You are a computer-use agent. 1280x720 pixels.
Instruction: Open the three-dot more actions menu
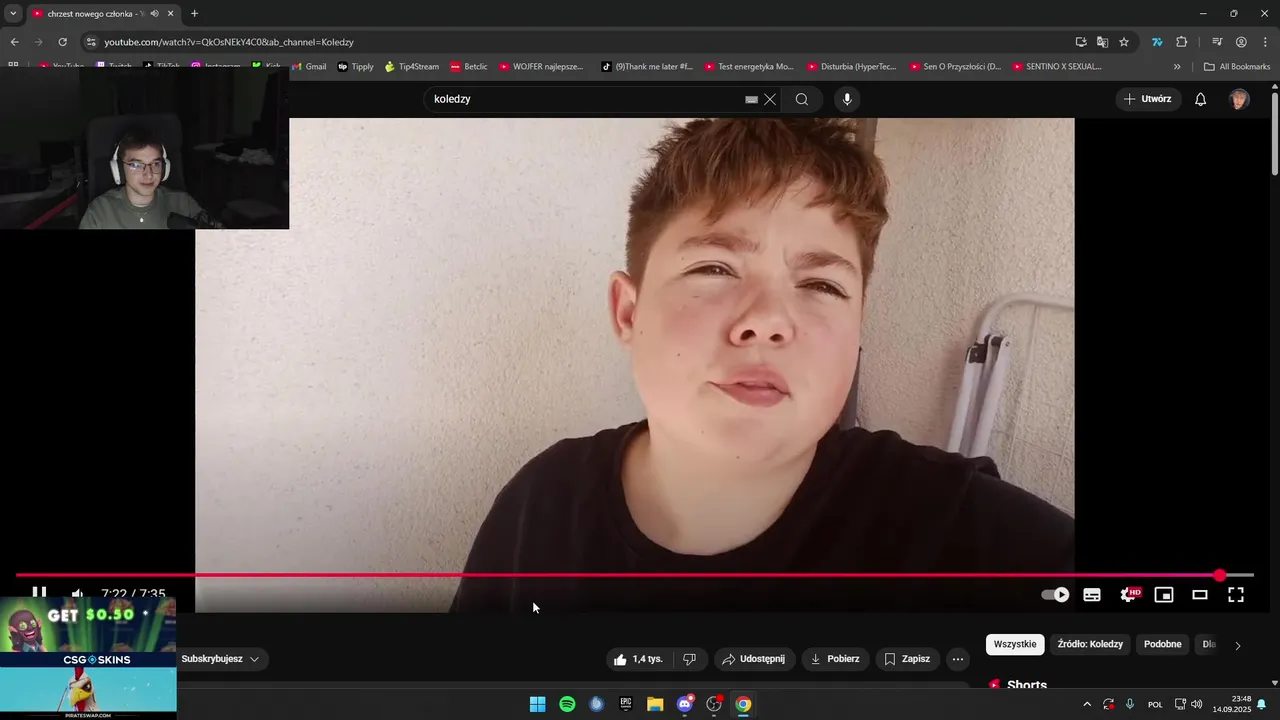958,659
